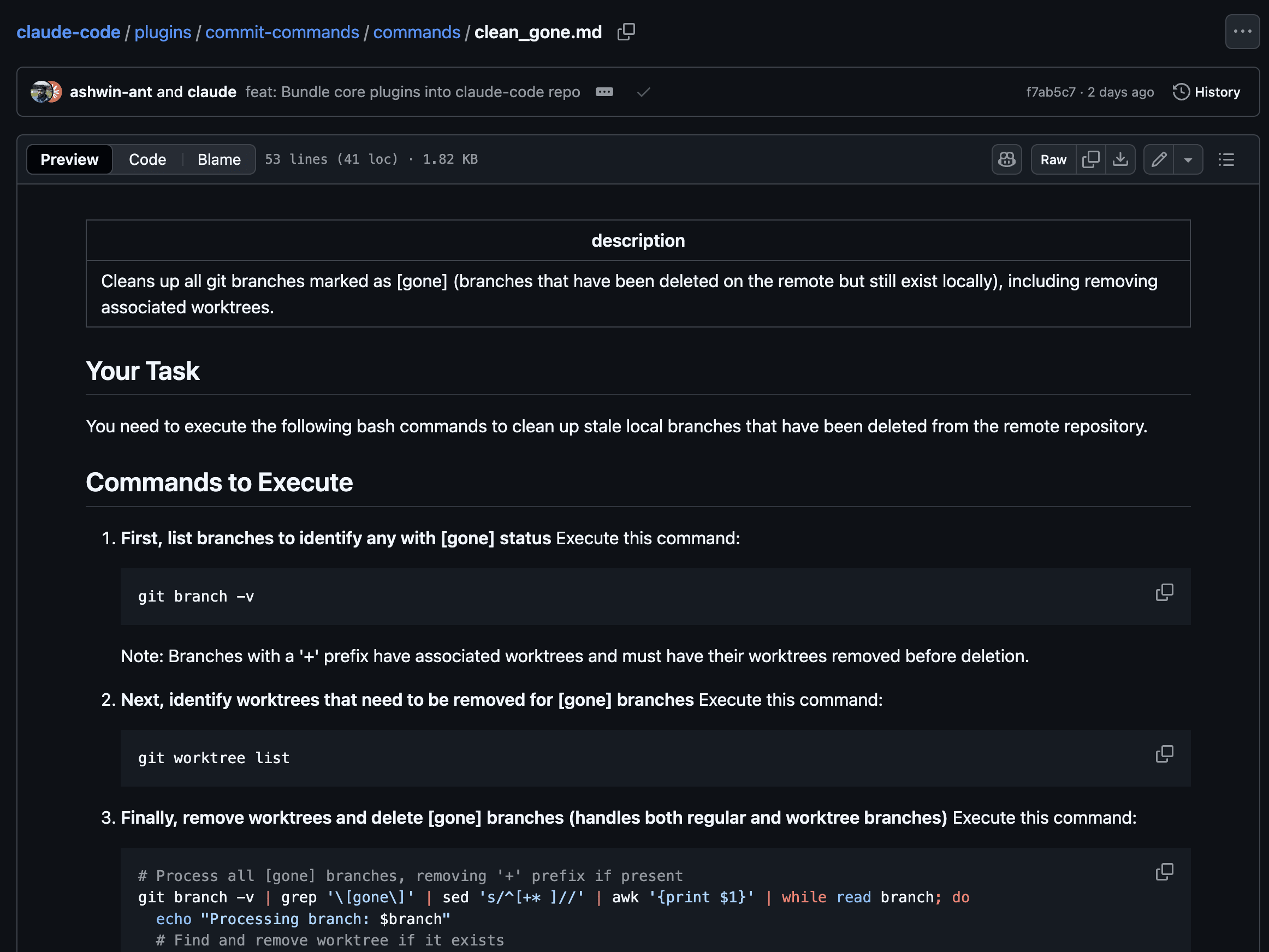
Task: Copy file path icon next to clean_gone.md
Action: 626,32
